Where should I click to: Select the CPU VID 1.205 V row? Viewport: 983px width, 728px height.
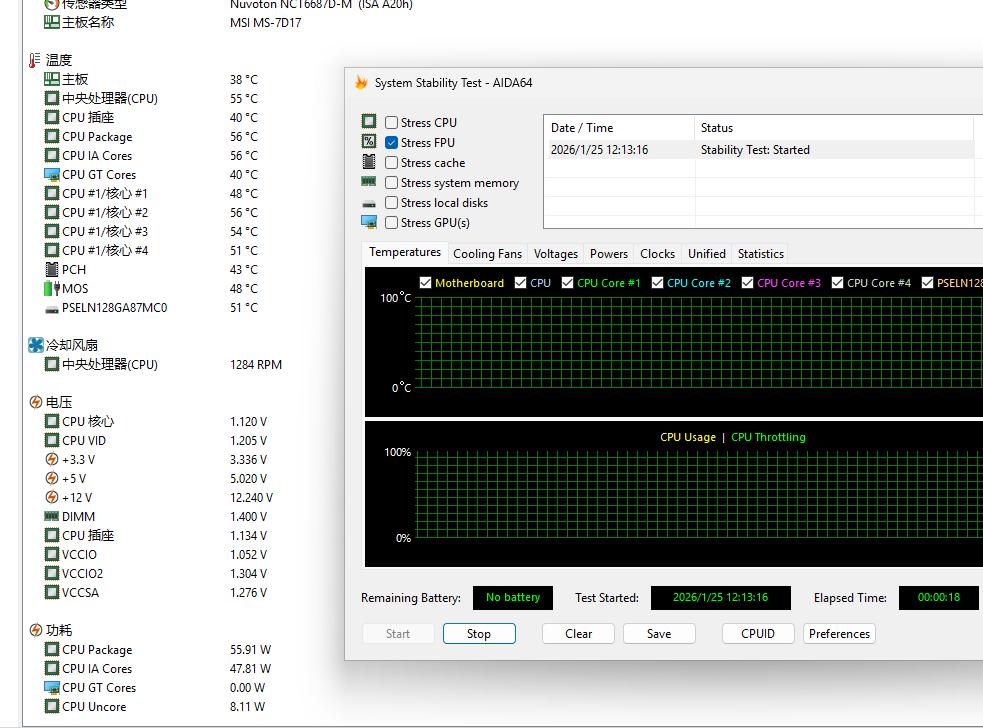click(157, 440)
